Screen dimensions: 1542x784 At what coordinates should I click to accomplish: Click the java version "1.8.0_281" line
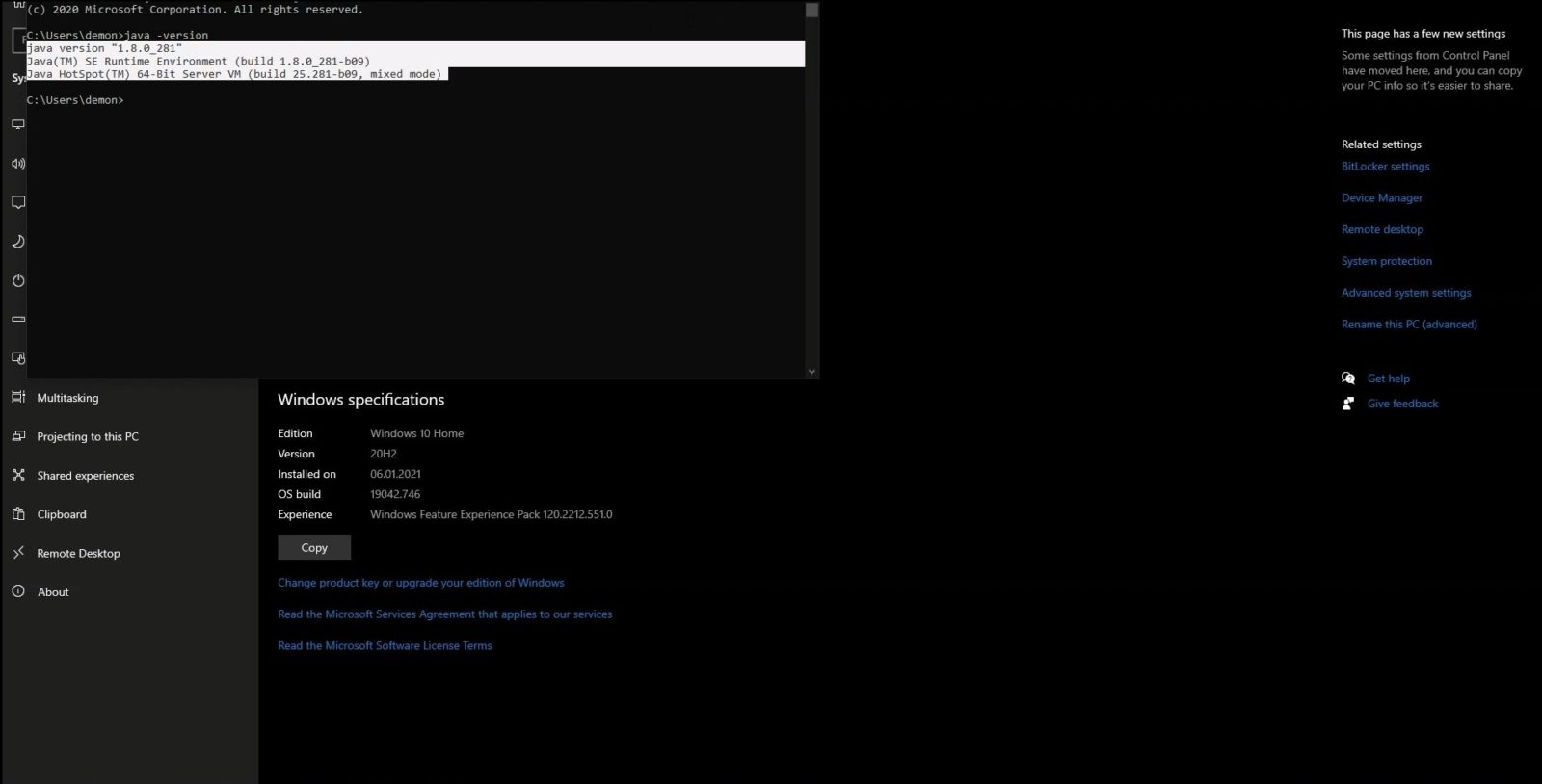104,48
